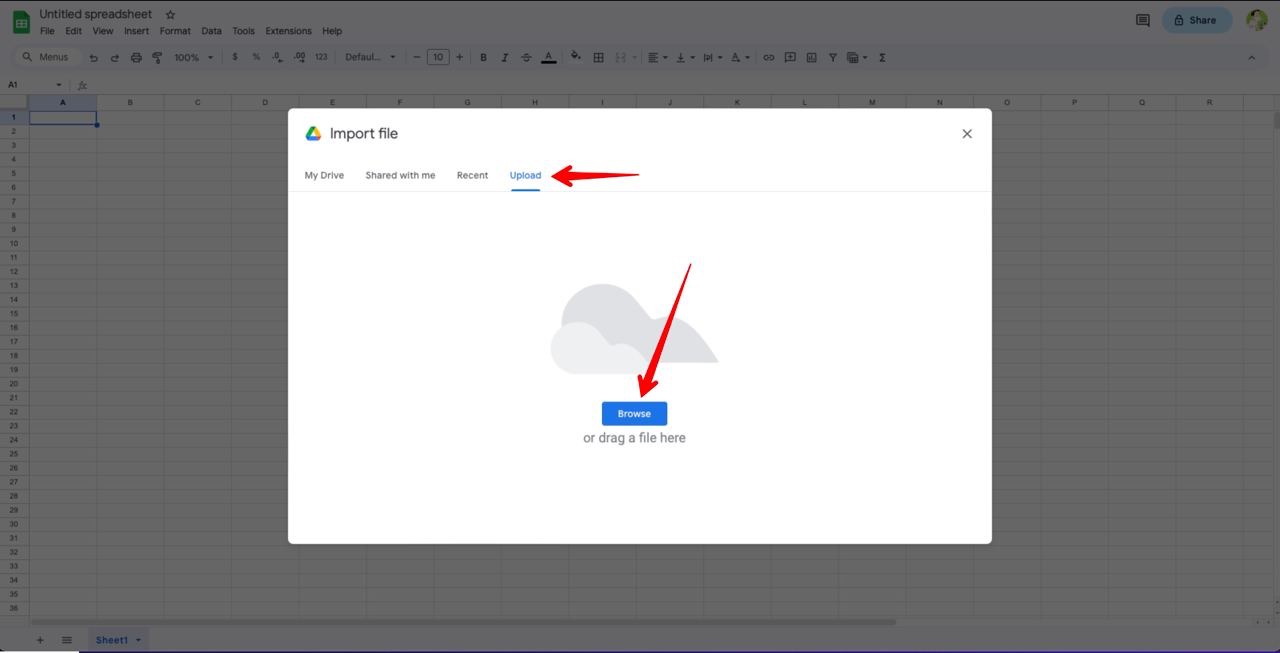Image resolution: width=1280 pixels, height=653 pixels.
Task: Toggle italic text formatting
Action: (x=504, y=58)
